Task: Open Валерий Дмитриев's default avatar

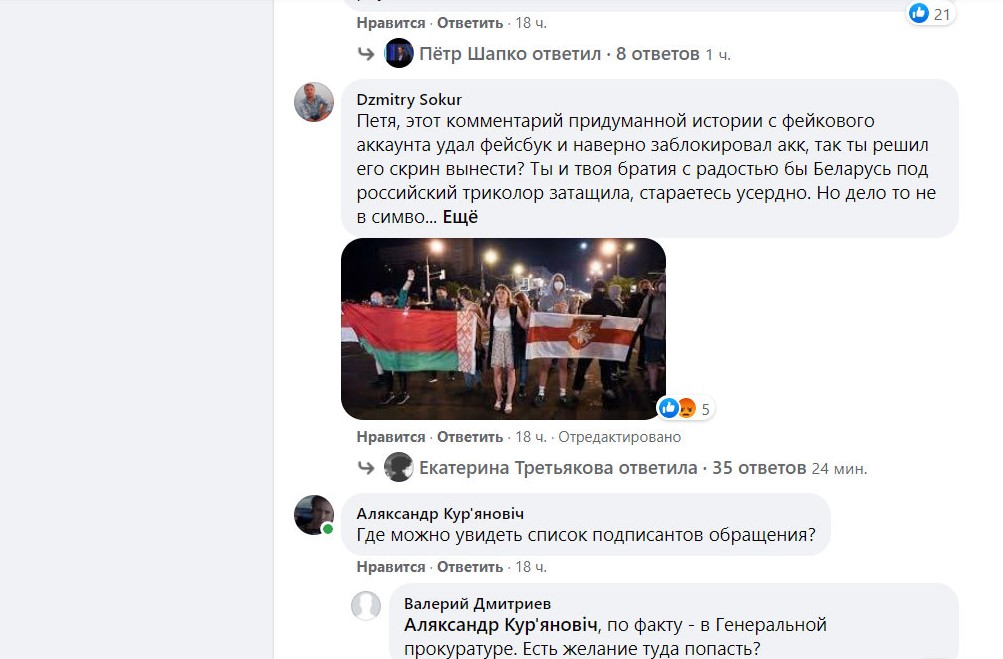Action: tap(366, 605)
